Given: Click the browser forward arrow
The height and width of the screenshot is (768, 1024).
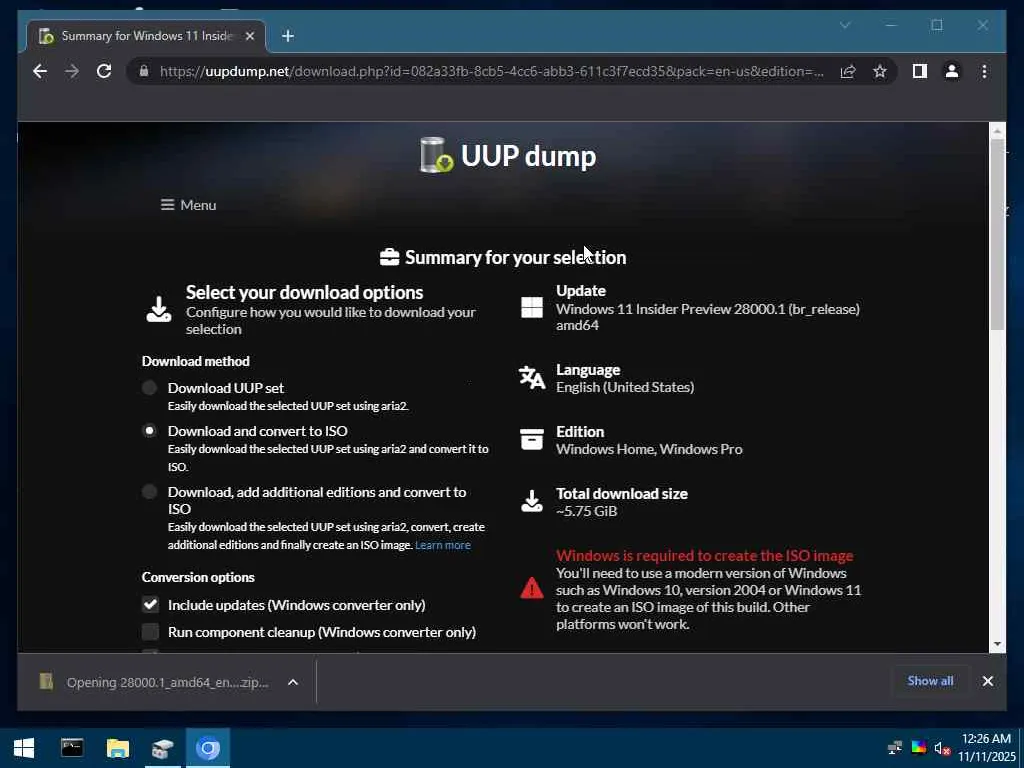Looking at the screenshot, I should [72, 71].
